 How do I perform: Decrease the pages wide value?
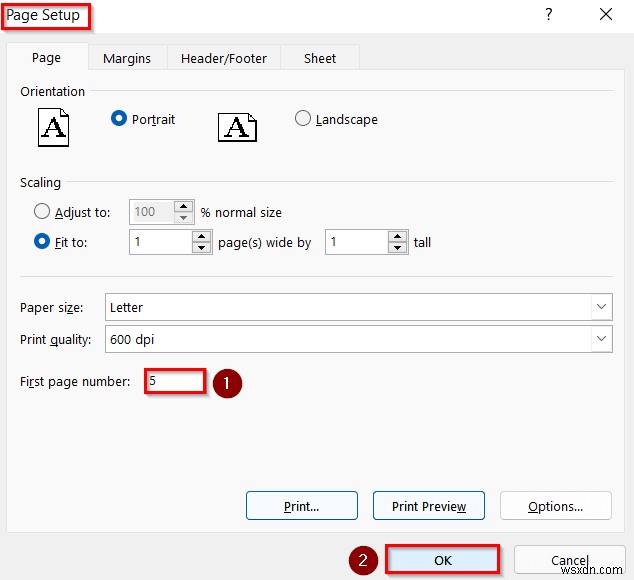click(201, 248)
